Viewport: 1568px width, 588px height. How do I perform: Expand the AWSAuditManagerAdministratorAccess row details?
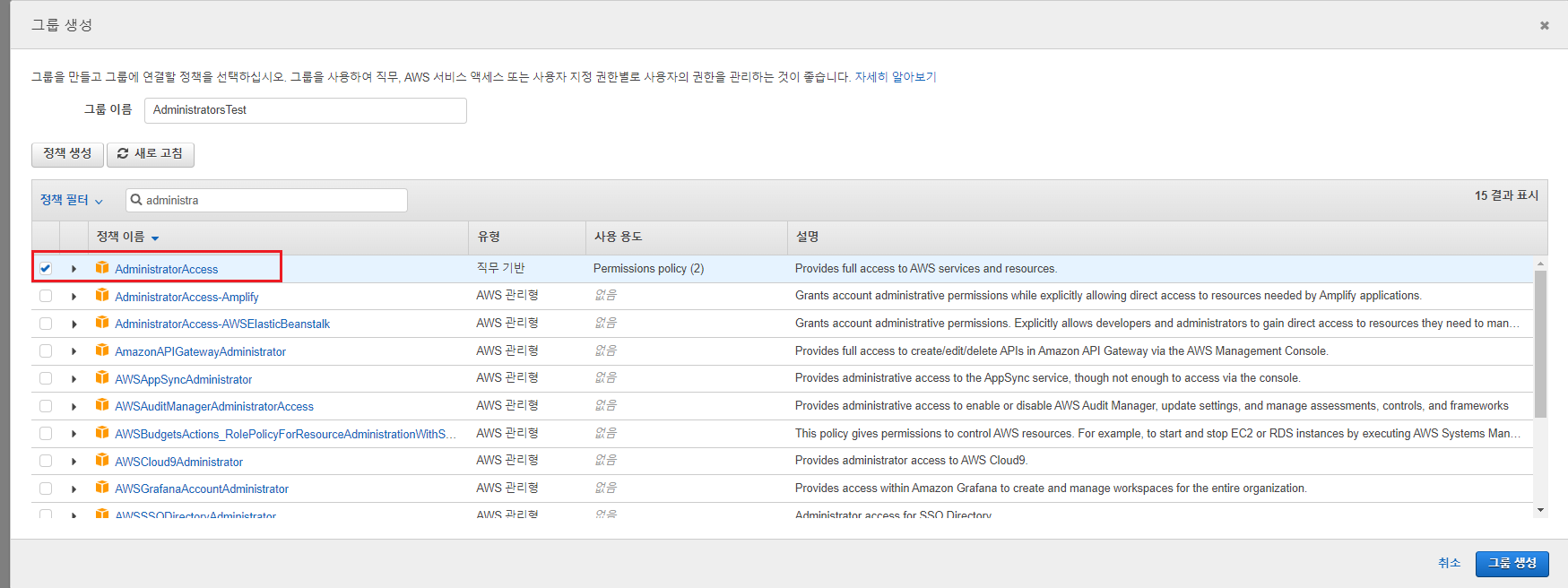[x=74, y=406]
